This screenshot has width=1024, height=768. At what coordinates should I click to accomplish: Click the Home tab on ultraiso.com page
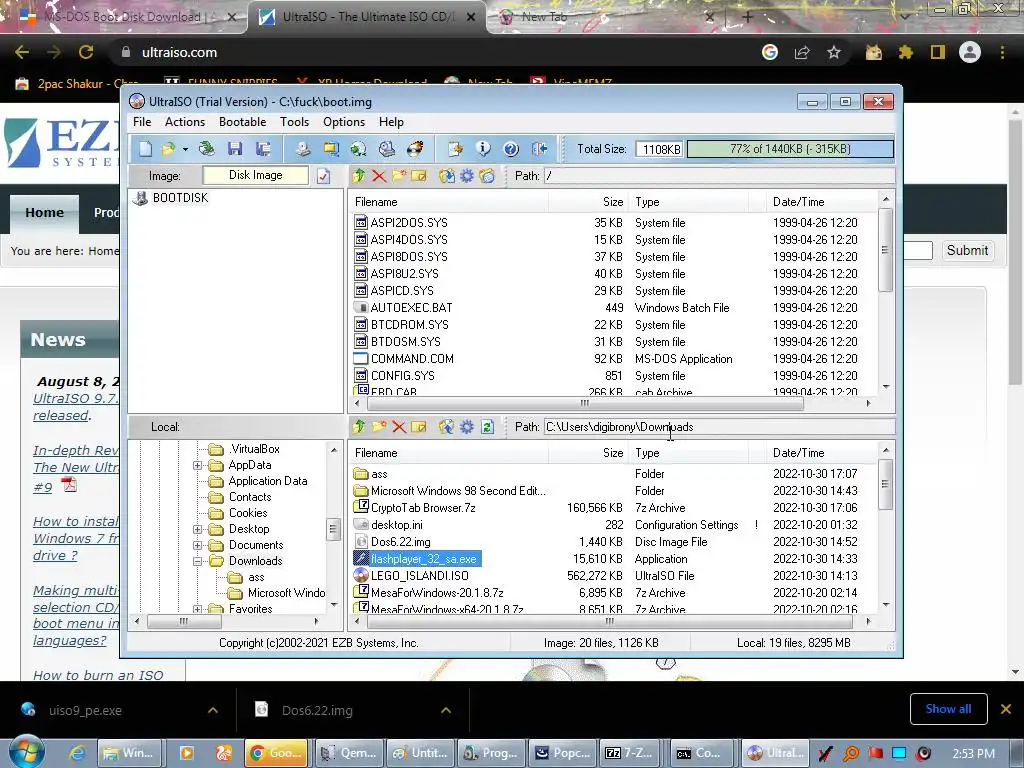point(44,213)
